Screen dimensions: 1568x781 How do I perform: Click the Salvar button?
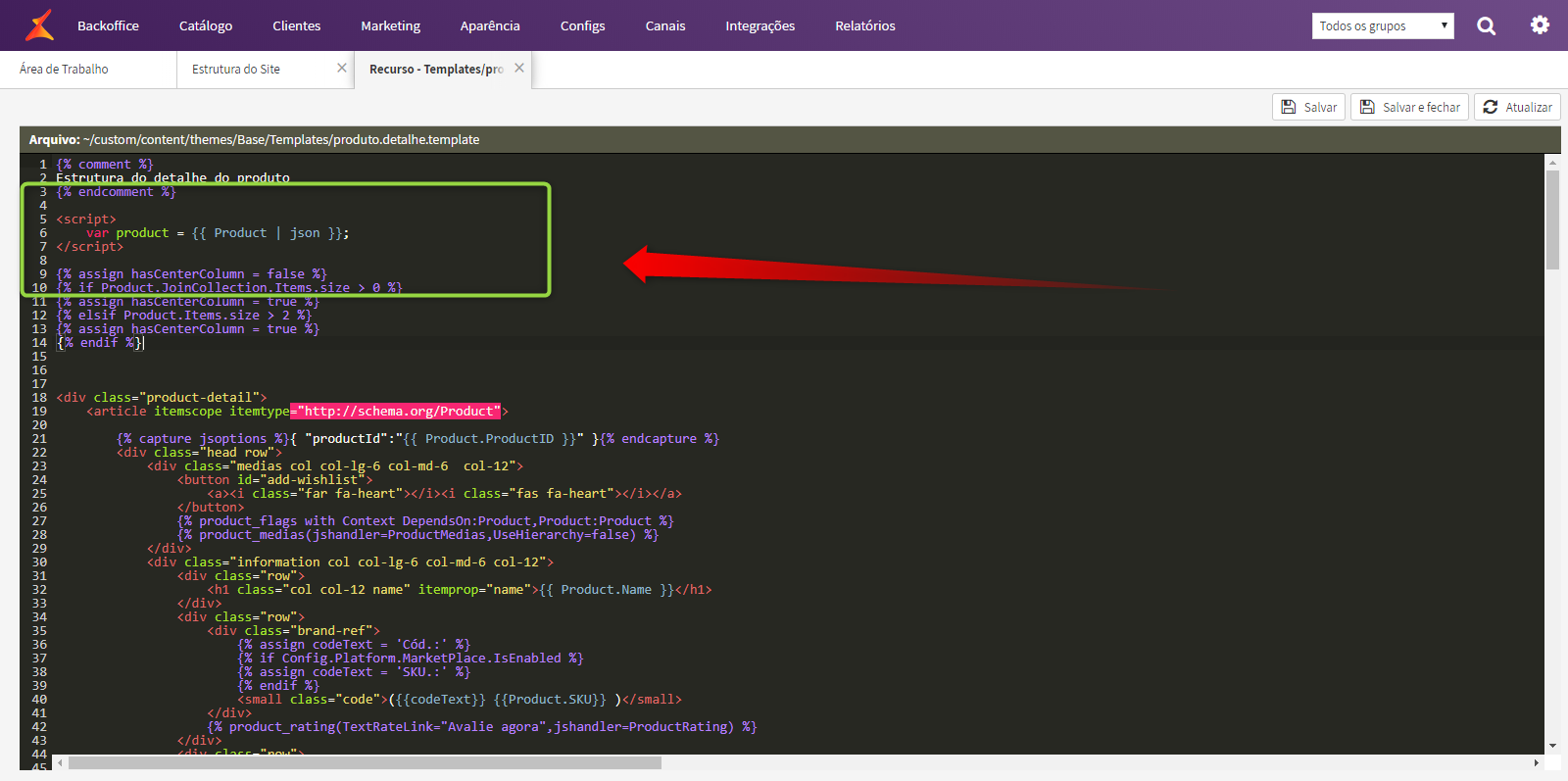pyautogui.click(x=1309, y=107)
